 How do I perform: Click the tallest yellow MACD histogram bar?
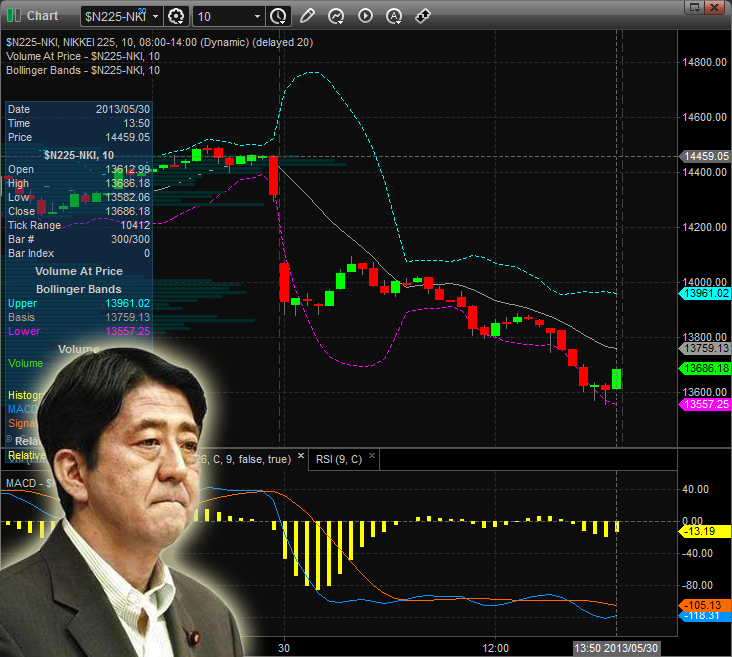coord(318,556)
